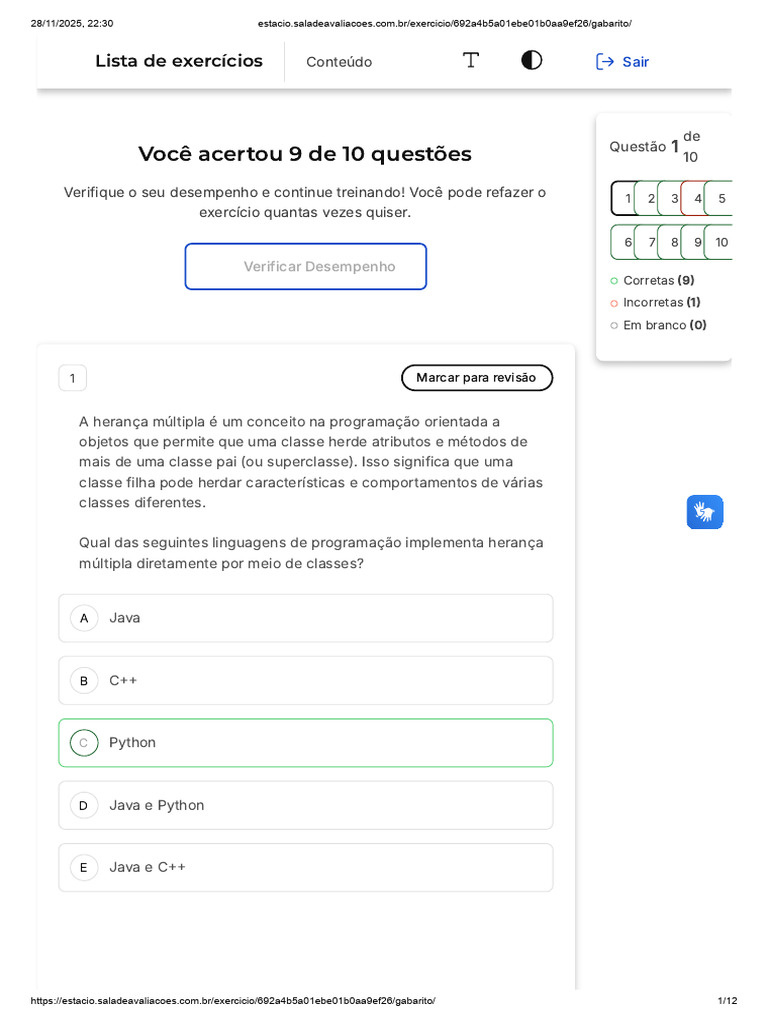
Task: Go to Lista de exercícios heading
Action: click(179, 61)
